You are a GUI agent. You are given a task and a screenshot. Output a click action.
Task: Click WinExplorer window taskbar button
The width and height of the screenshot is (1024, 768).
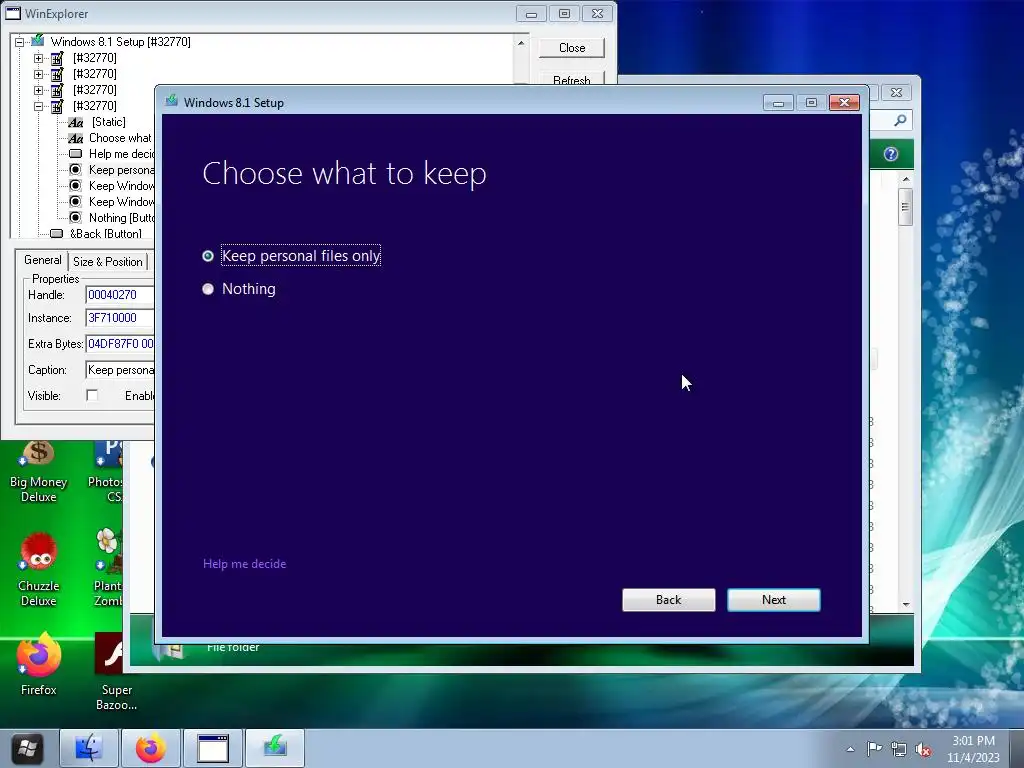(x=213, y=748)
